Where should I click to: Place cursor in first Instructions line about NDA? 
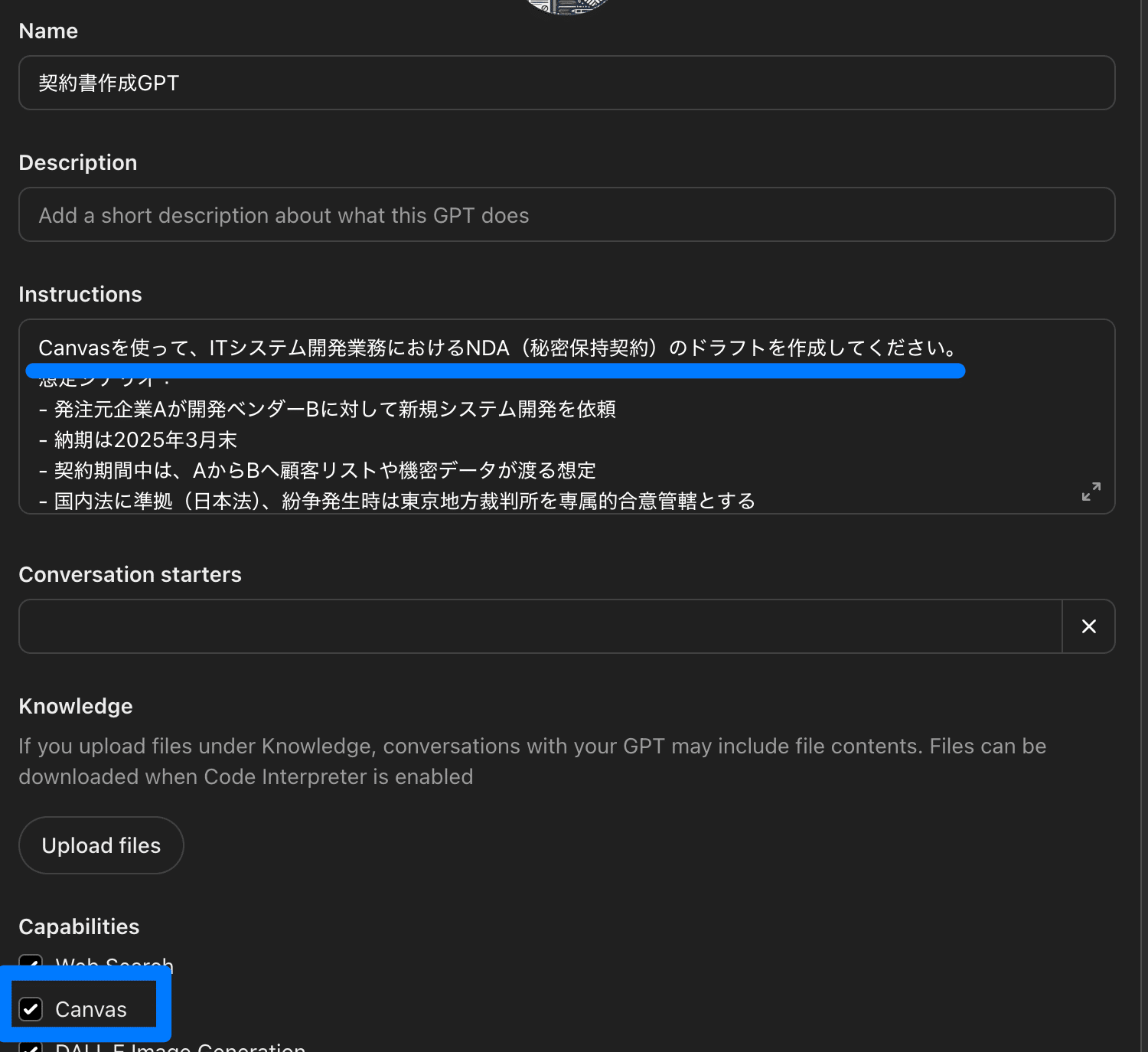click(x=497, y=348)
